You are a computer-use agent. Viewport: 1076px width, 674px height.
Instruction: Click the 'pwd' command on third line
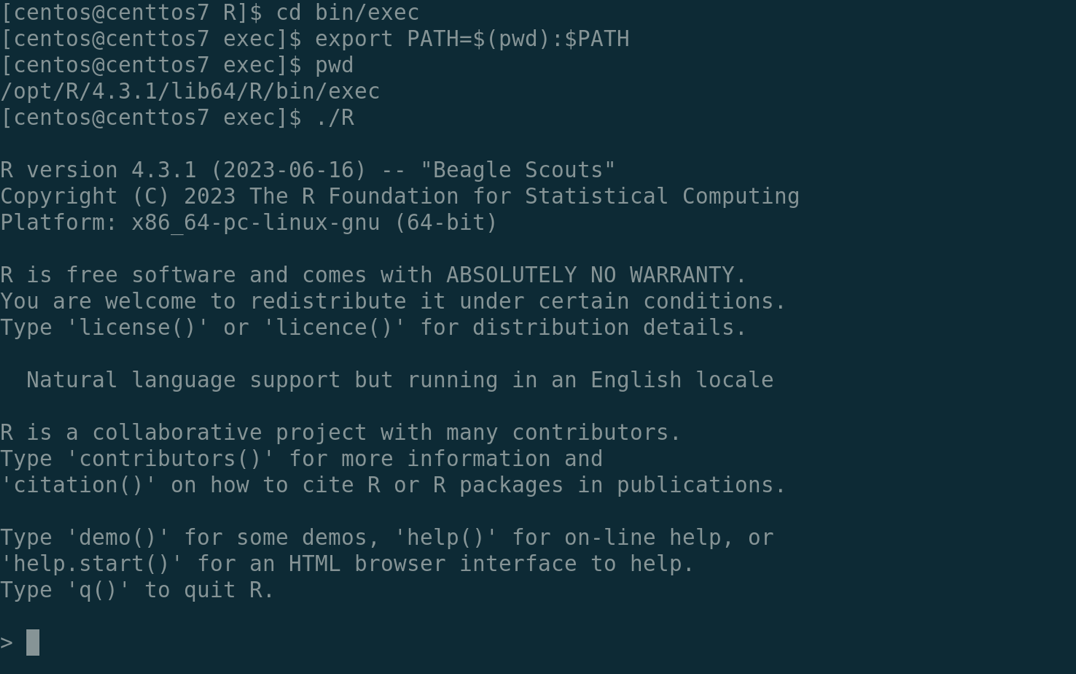(x=334, y=65)
